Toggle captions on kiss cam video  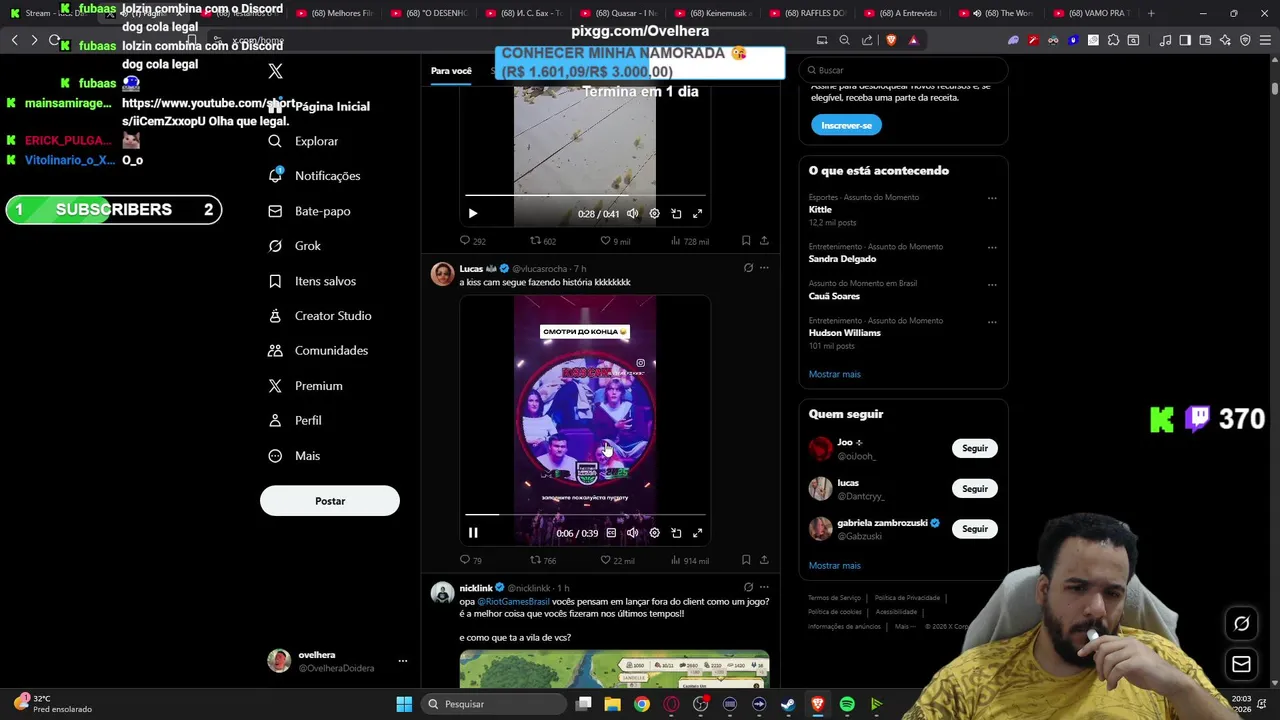click(x=611, y=533)
